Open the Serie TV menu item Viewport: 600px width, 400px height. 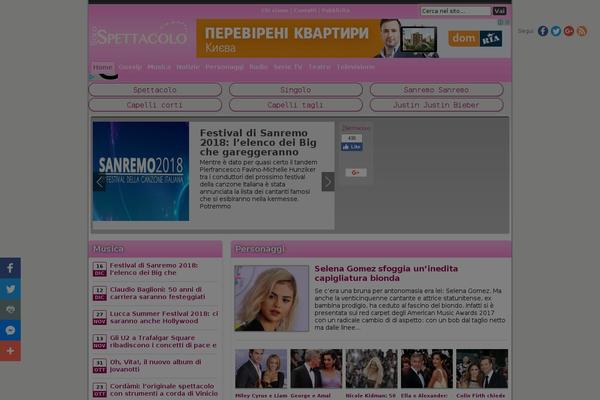point(288,67)
